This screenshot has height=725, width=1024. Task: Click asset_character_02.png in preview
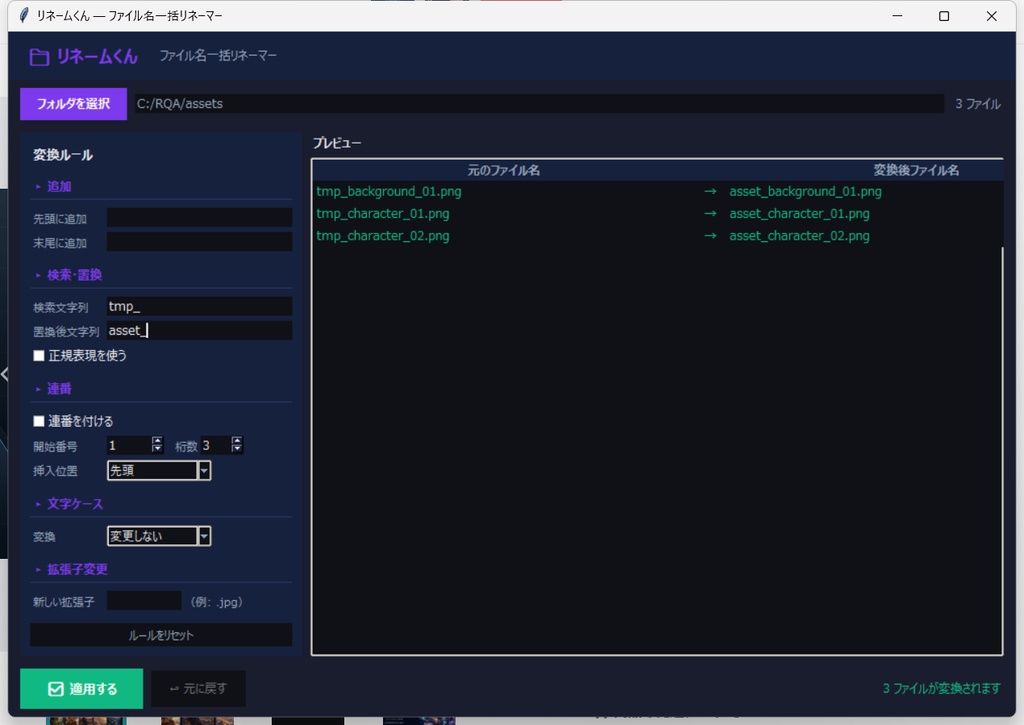pos(799,236)
